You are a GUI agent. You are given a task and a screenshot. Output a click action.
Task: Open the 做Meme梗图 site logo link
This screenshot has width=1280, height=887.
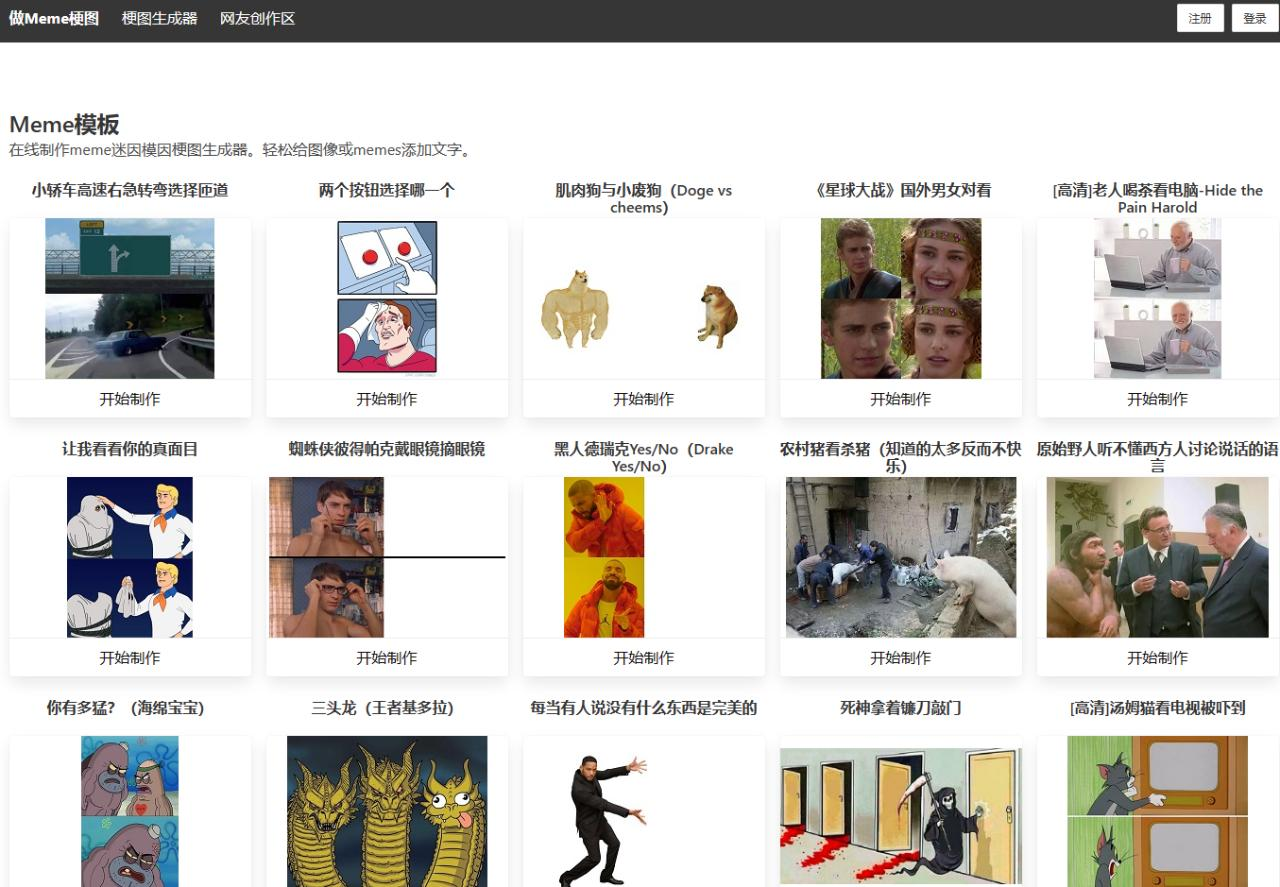point(54,18)
